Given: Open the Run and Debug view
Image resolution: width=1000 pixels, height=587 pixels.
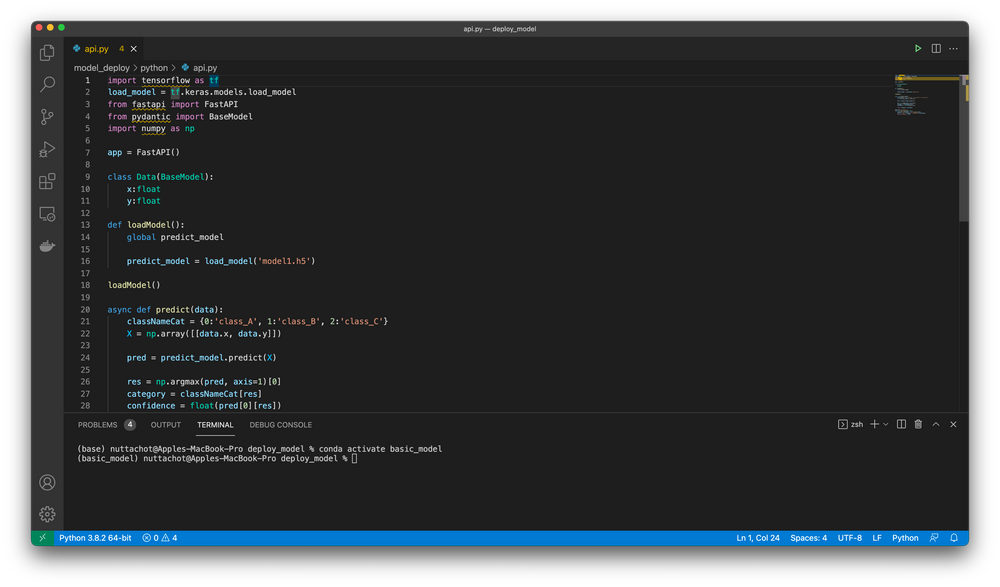Looking at the screenshot, I should click(46, 148).
